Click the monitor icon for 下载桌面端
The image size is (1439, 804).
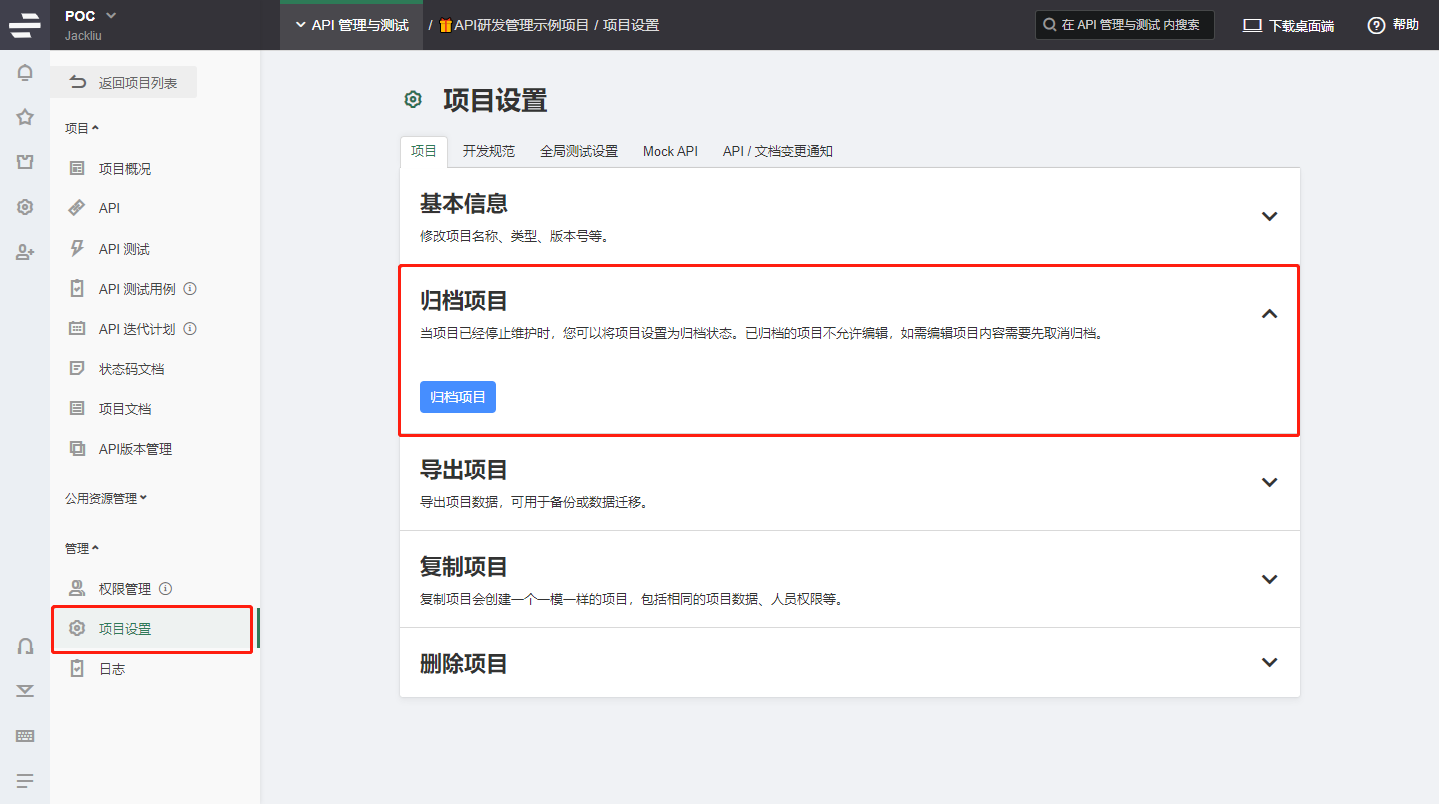click(1252, 25)
